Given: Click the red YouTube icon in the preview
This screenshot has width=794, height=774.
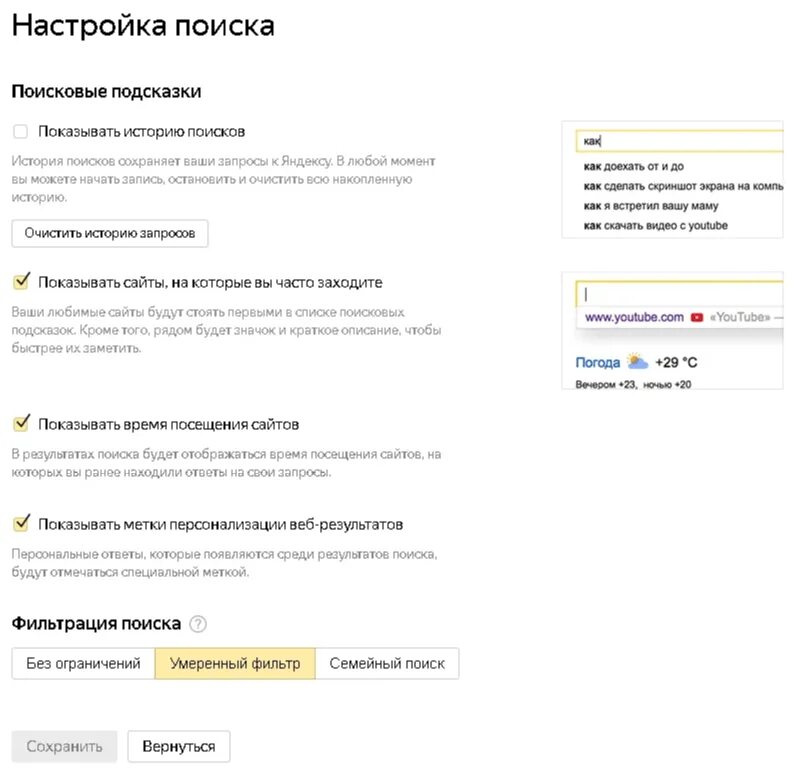Looking at the screenshot, I should tap(697, 317).
